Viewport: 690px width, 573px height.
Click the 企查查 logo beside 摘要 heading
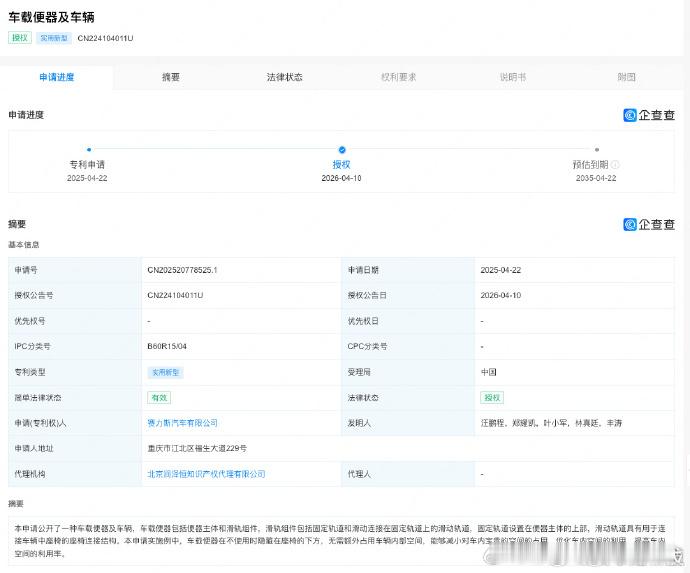649,225
